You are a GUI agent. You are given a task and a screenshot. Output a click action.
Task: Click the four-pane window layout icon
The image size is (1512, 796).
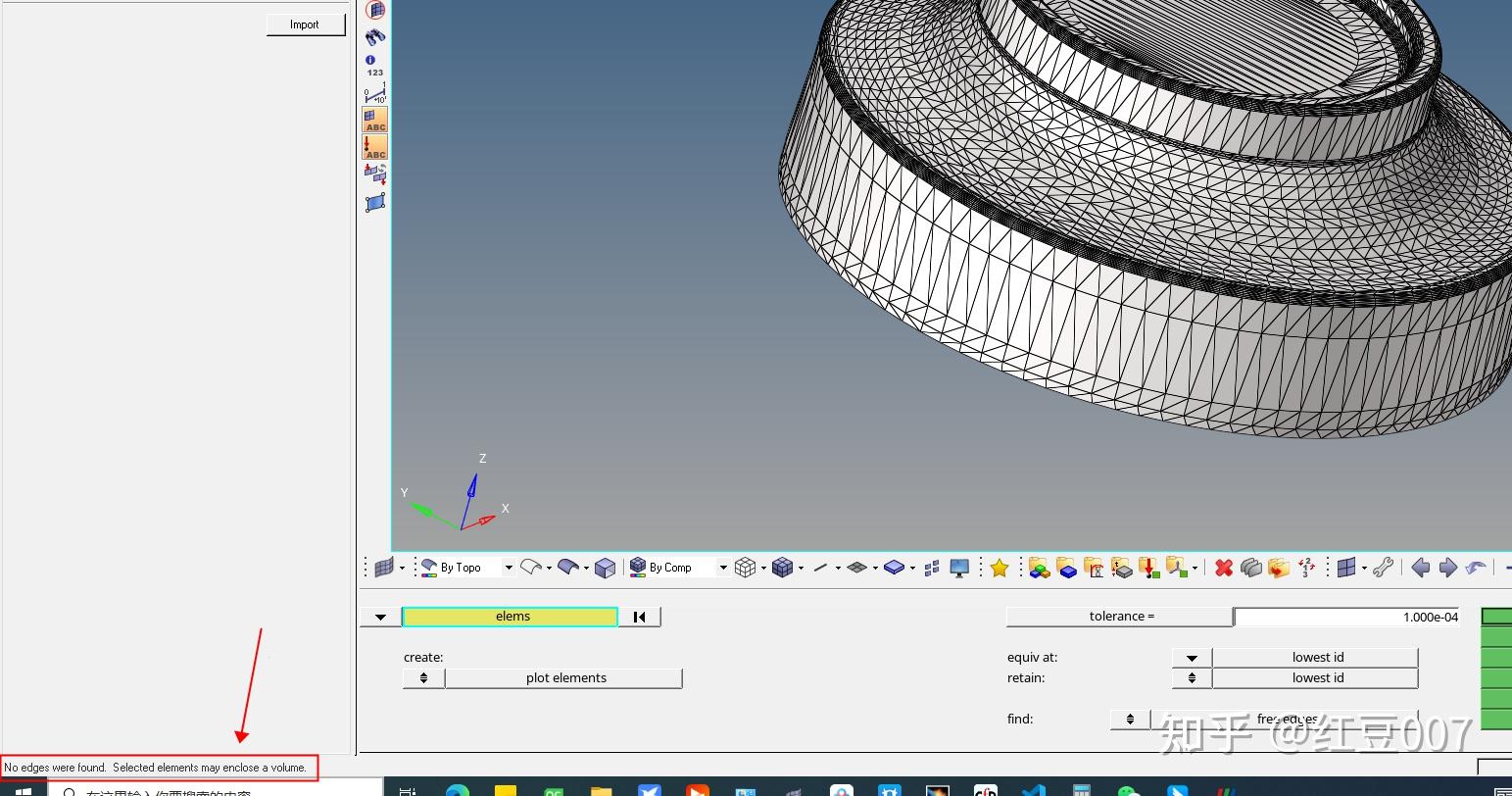(x=1346, y=568)
